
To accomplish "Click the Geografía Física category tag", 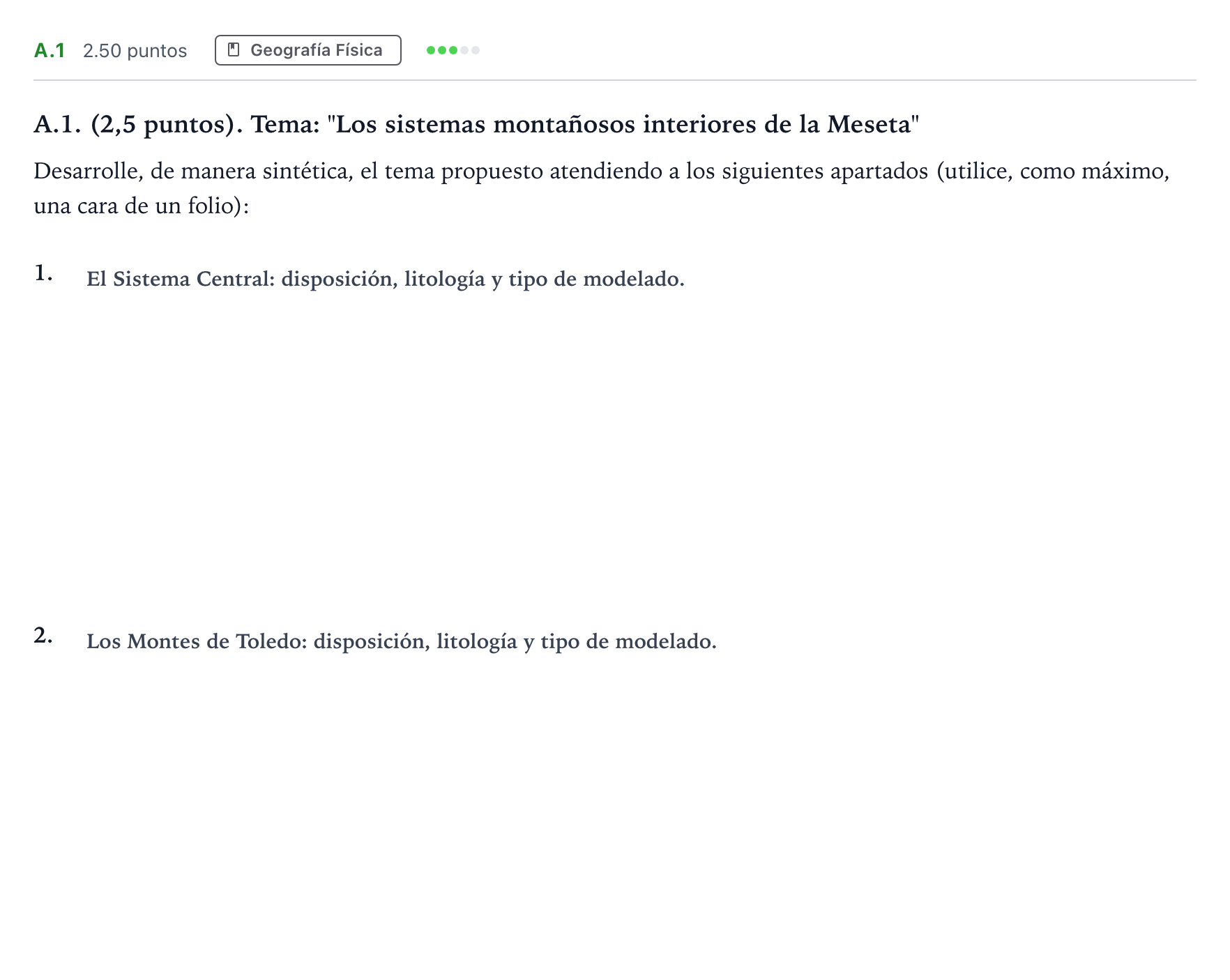I will pos(307,50).
